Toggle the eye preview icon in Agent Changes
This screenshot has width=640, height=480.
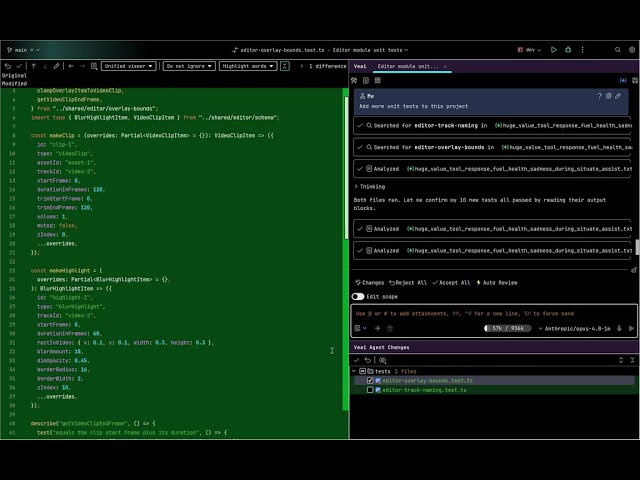(x=382, y=360)
